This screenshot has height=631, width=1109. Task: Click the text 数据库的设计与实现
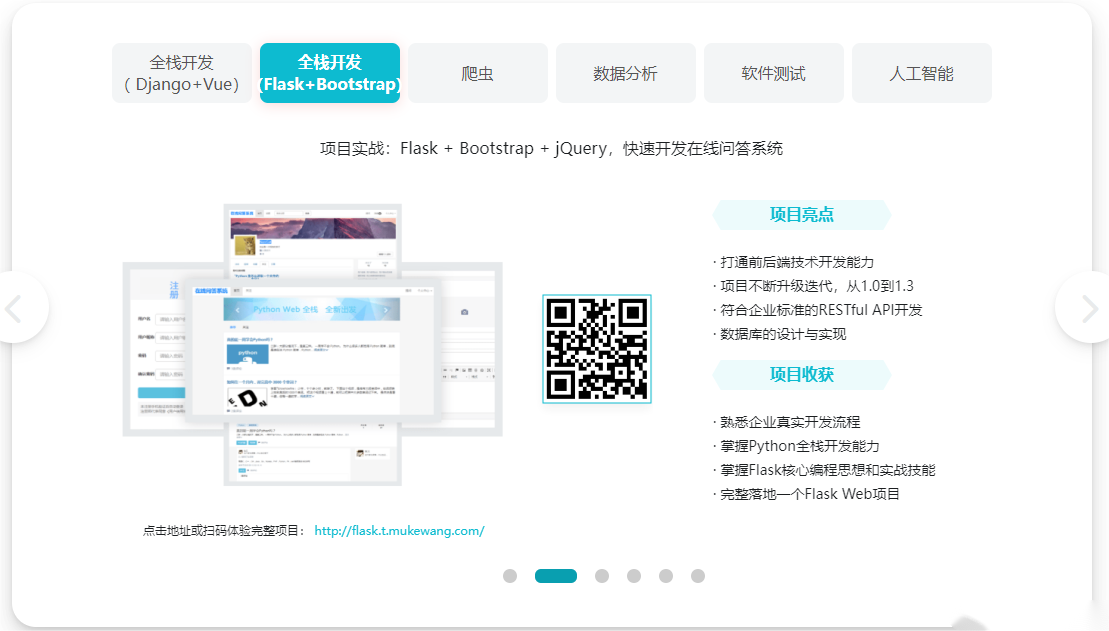[x=783, y=335]
